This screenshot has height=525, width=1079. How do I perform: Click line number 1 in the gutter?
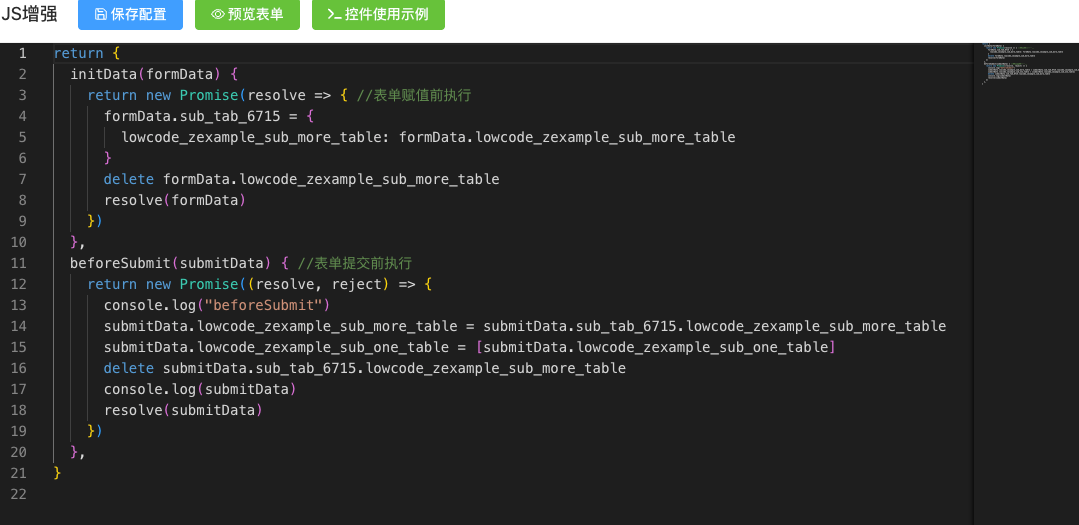(x=22, y=53)
